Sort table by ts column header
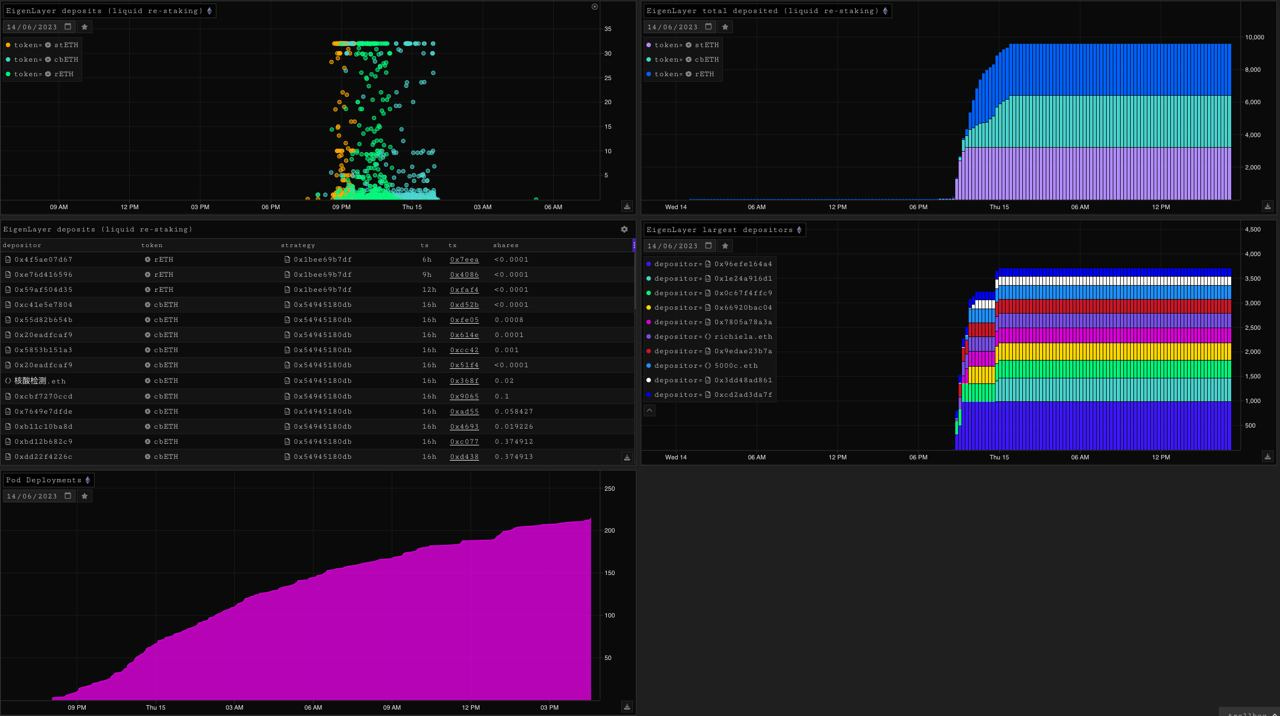The image size is (1280, 716). coord(425,245)
